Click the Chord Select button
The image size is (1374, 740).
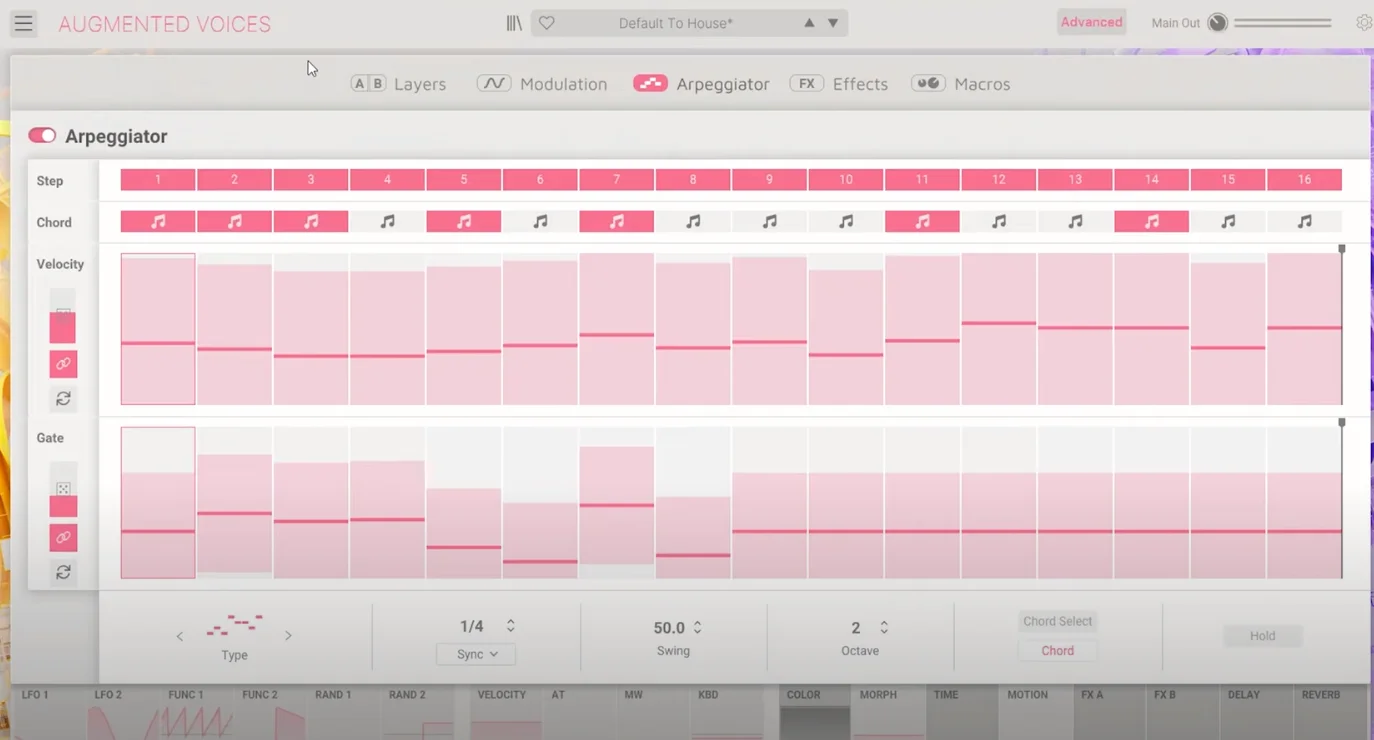(1057, 621)
